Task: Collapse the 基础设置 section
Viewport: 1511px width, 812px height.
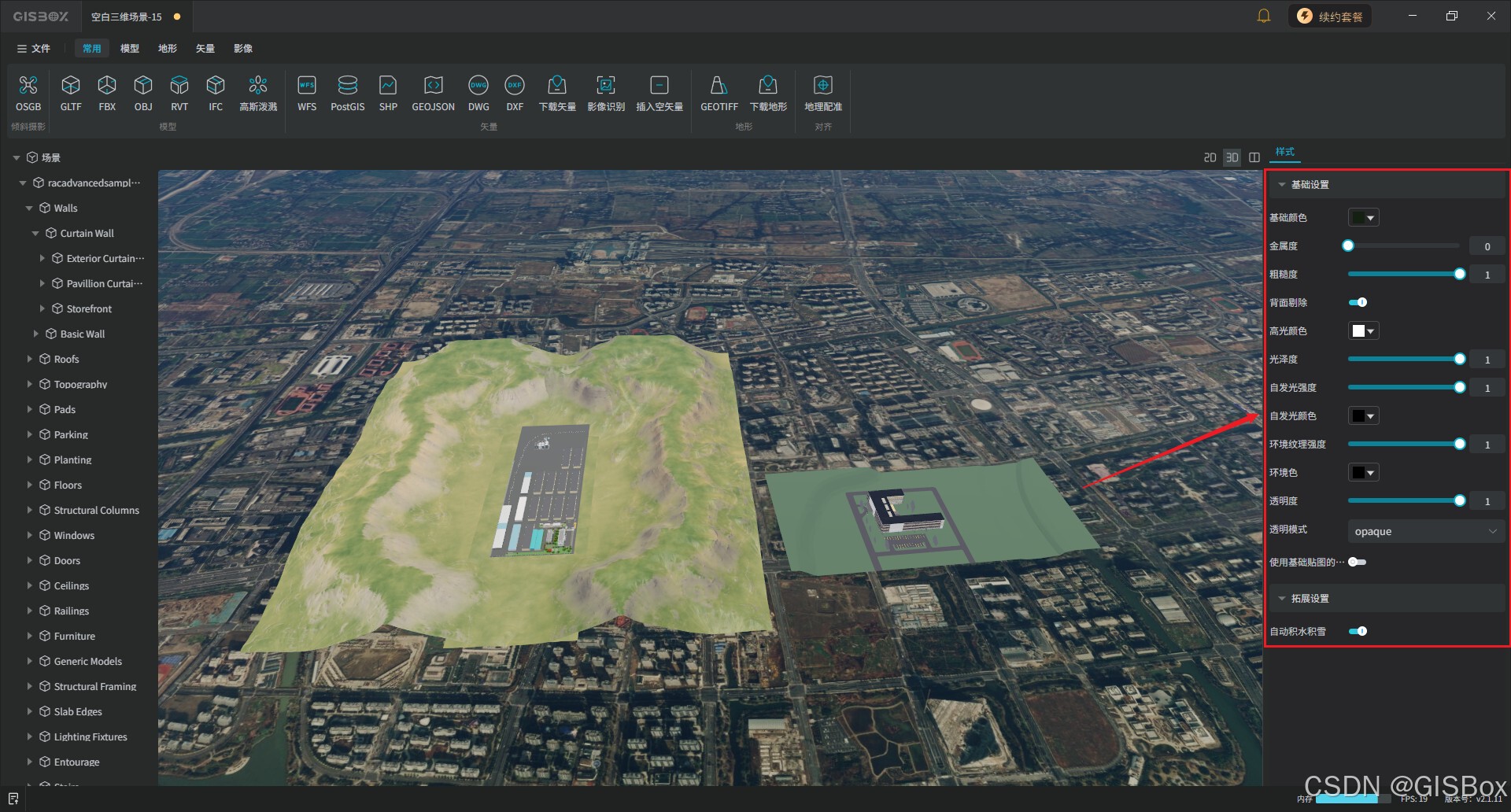Action: tap(1282, 185)
